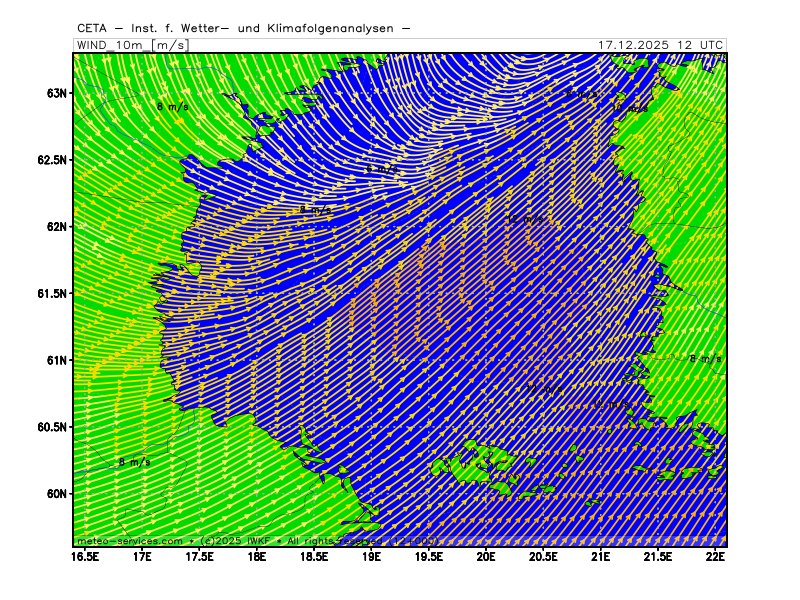Click the 19.5E longitude axis label
The height and width of the screenshot is (600, 800).
click(429, 555)
